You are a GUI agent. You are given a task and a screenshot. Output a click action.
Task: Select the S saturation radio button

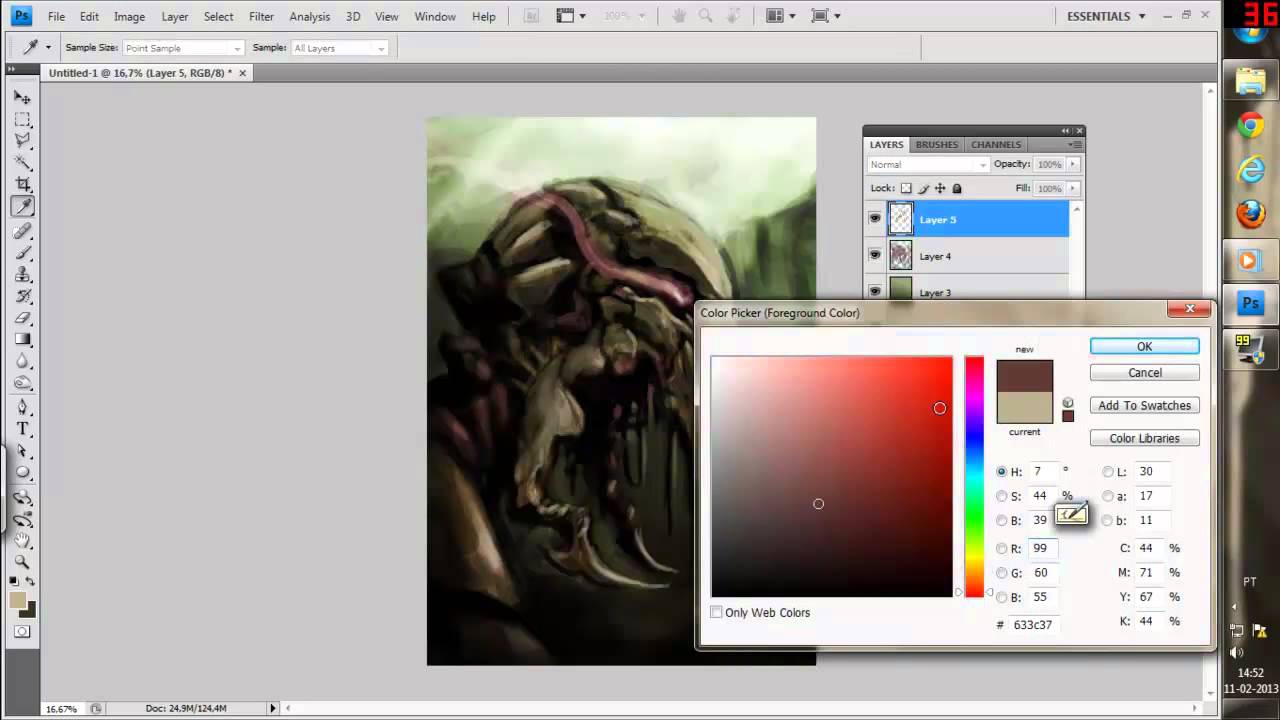click(x=1002, y=496)
